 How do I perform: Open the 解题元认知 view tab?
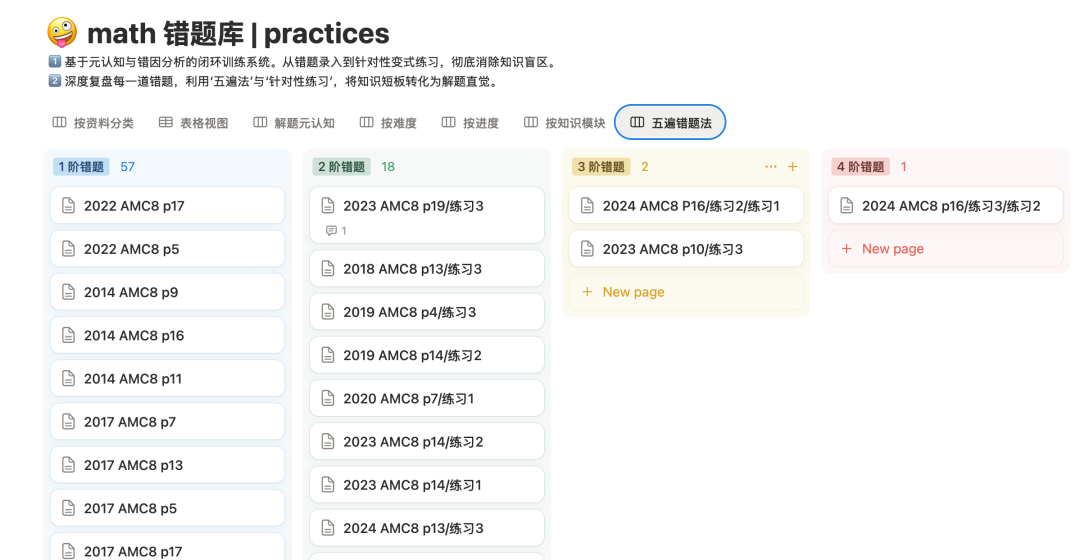294,123
